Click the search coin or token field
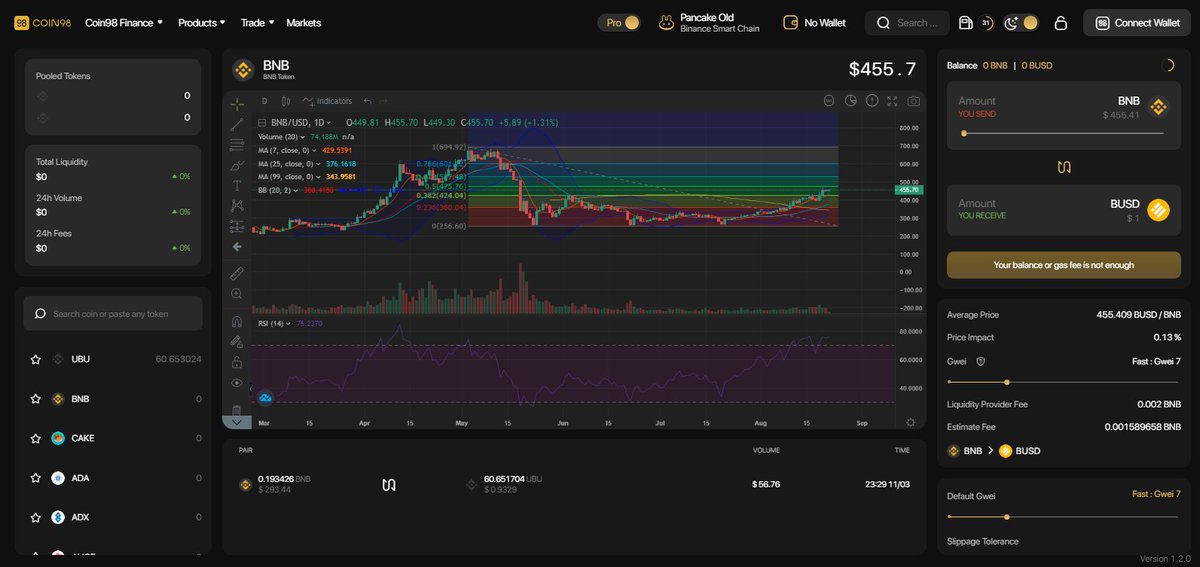1200x567 pixels. (113, 313)
